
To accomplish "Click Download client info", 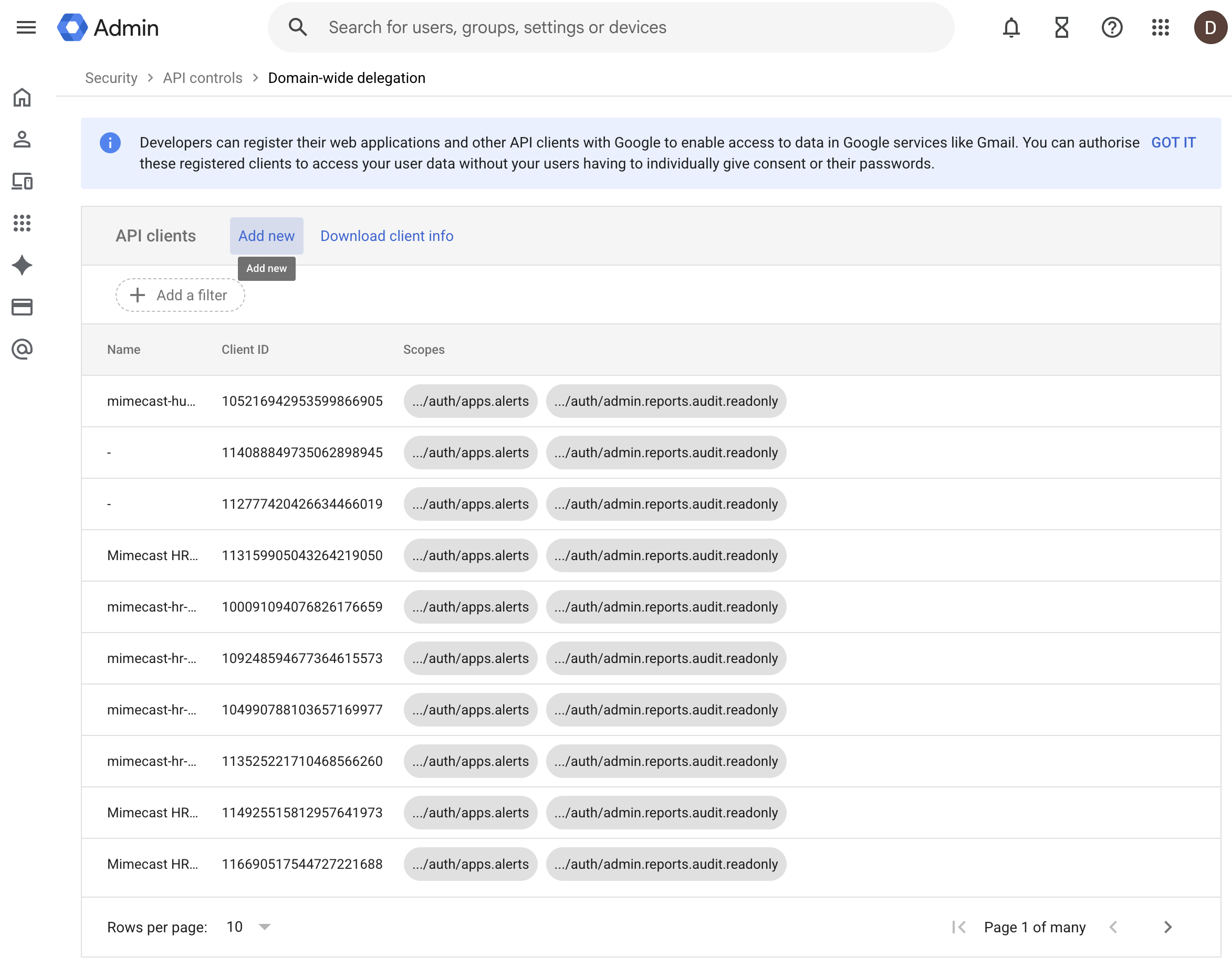I will (x=387, y=236).
